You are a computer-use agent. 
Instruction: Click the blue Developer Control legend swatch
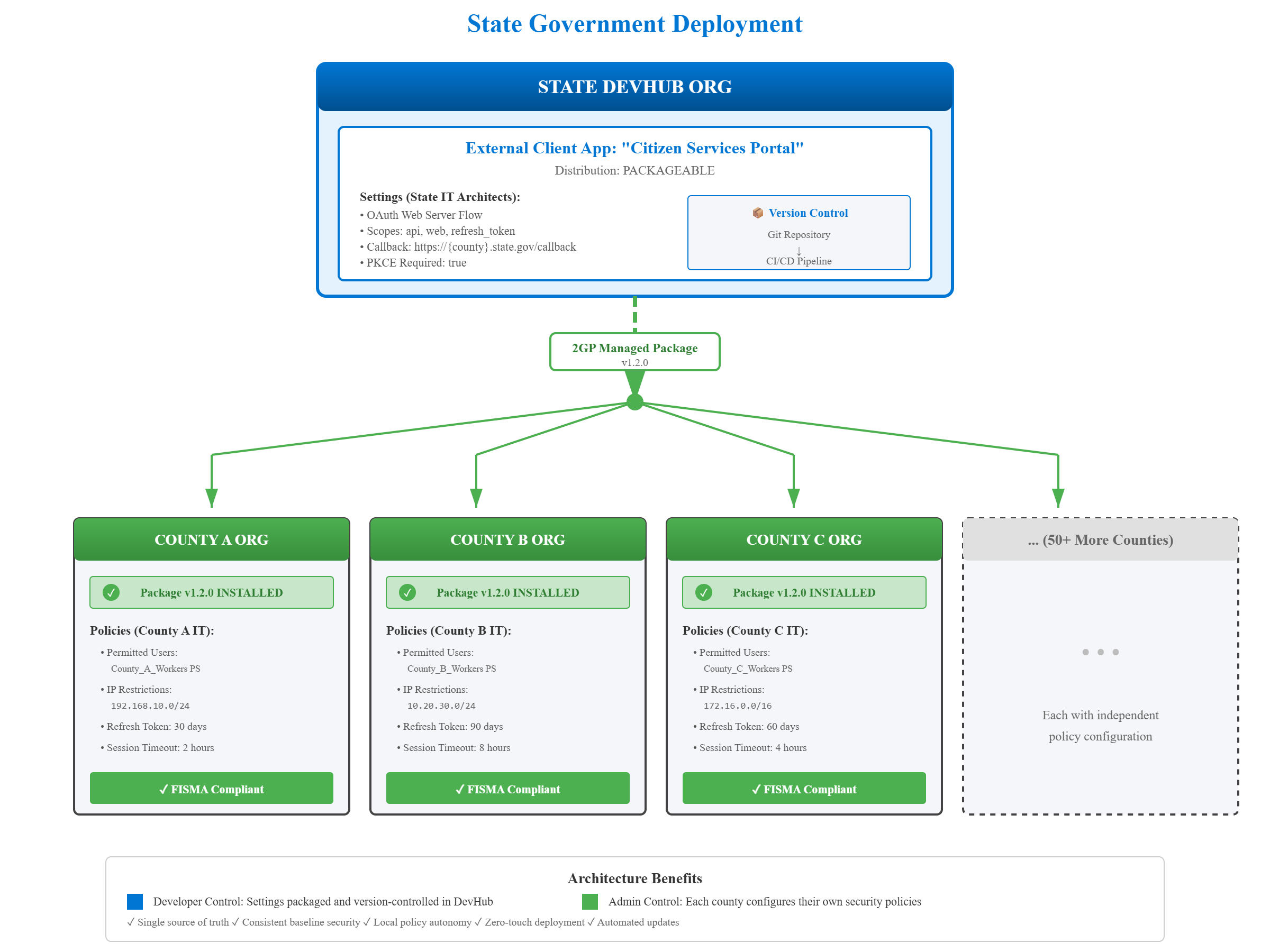pos(135,902)
